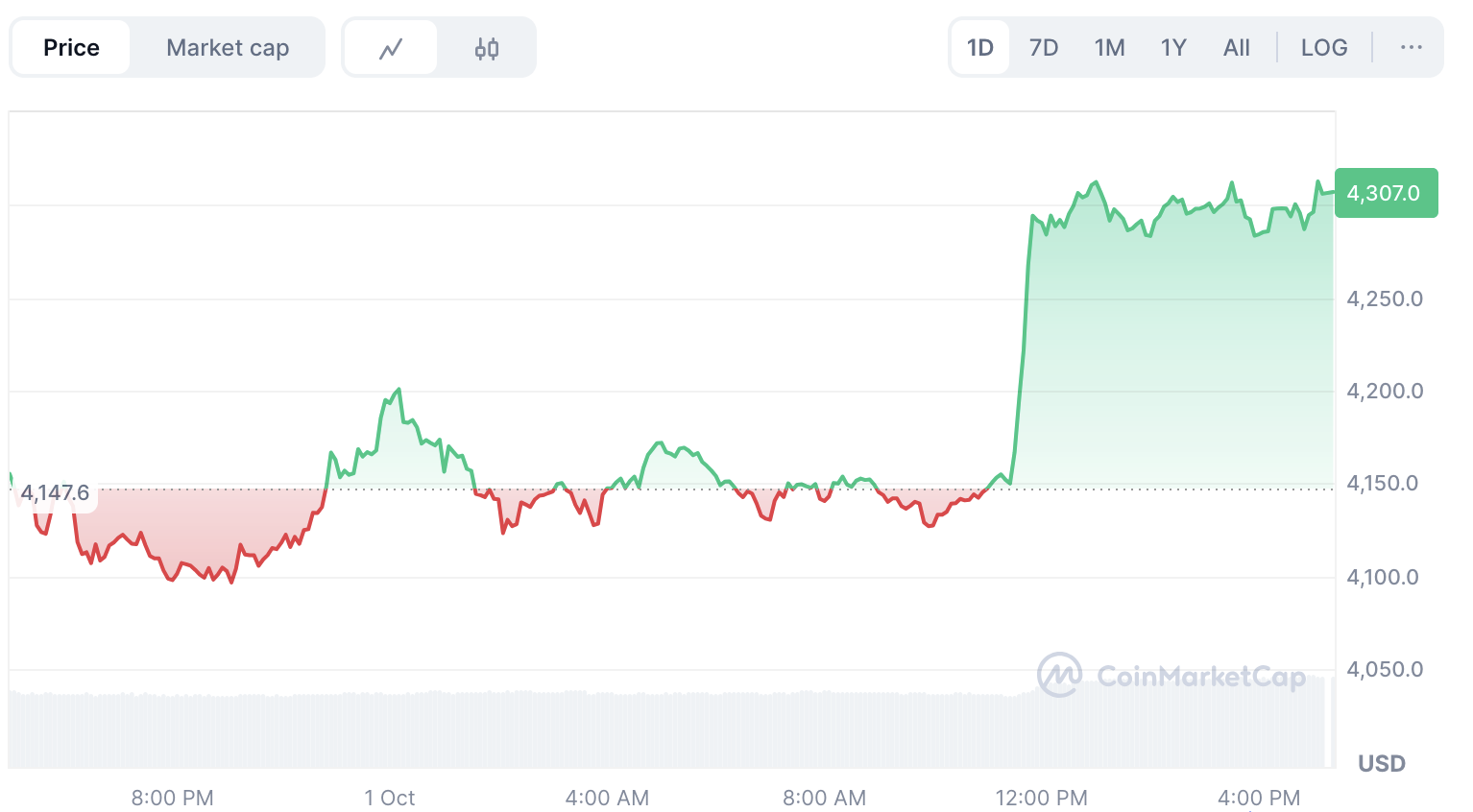Select the Price tab
1473x812 pixels.
click(71, 48)
